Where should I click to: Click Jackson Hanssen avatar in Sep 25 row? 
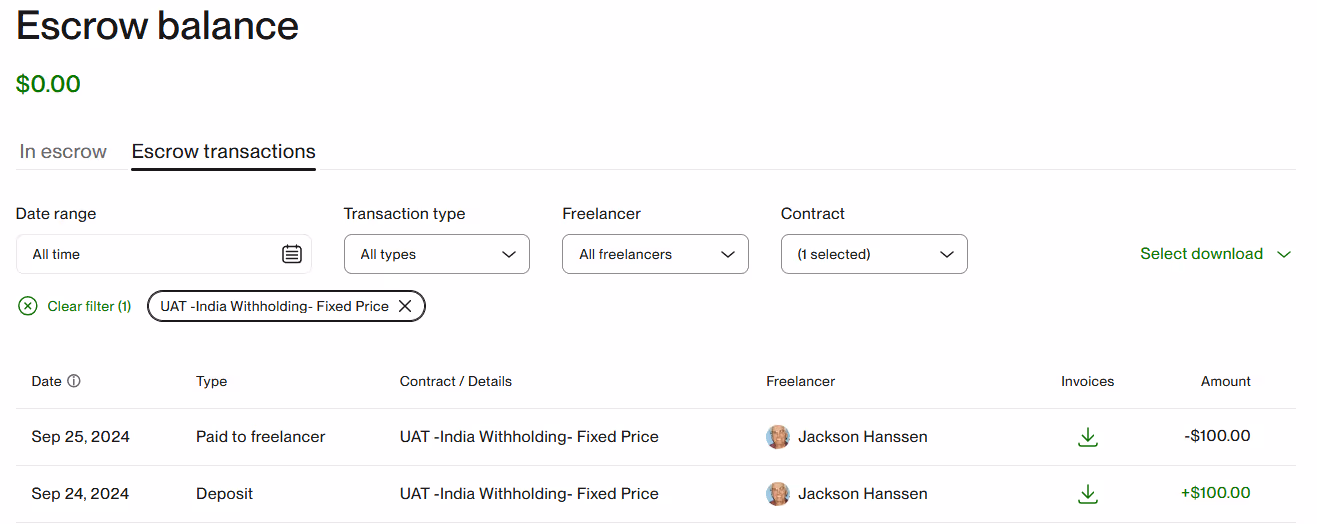[778, 437]
